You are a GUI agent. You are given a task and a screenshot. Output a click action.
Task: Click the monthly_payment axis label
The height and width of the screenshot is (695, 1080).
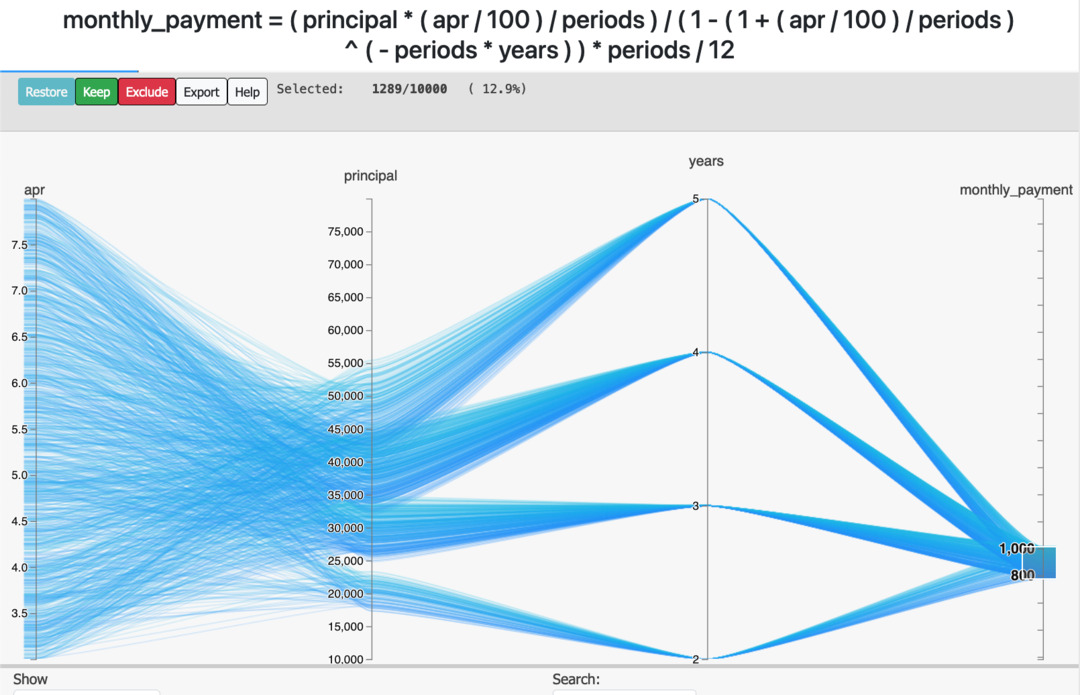tap(1016, 190)
